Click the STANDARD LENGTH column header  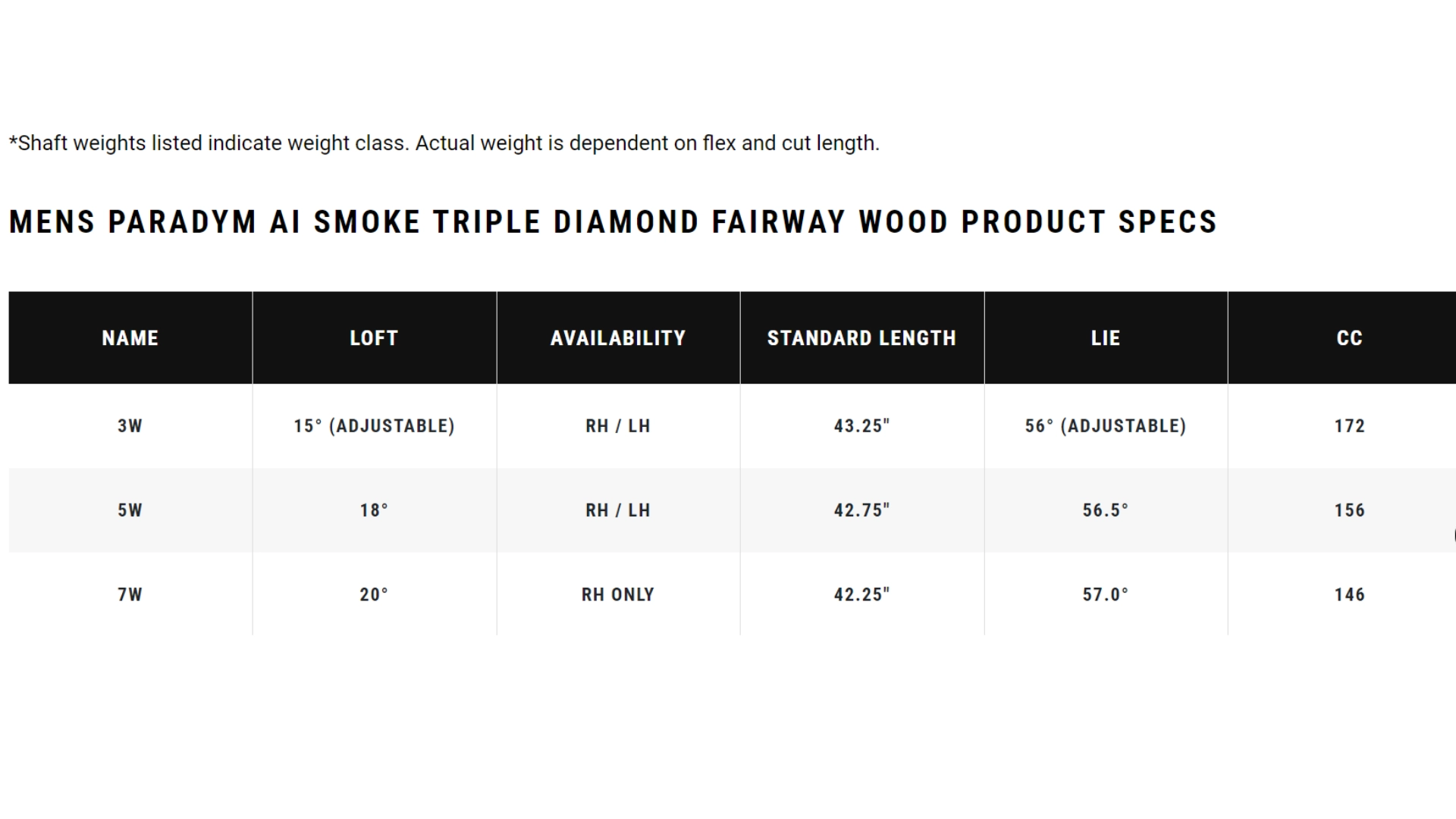(861, 338)
